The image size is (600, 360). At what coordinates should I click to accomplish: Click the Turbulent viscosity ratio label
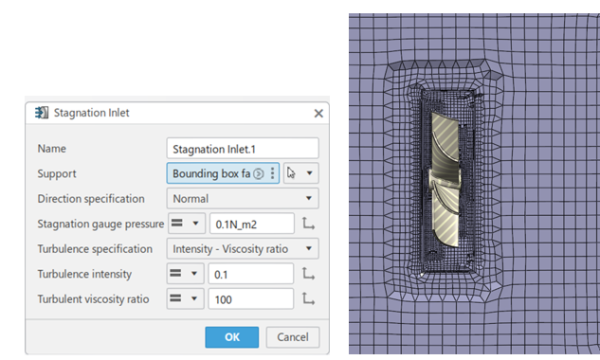click(93, 299)
